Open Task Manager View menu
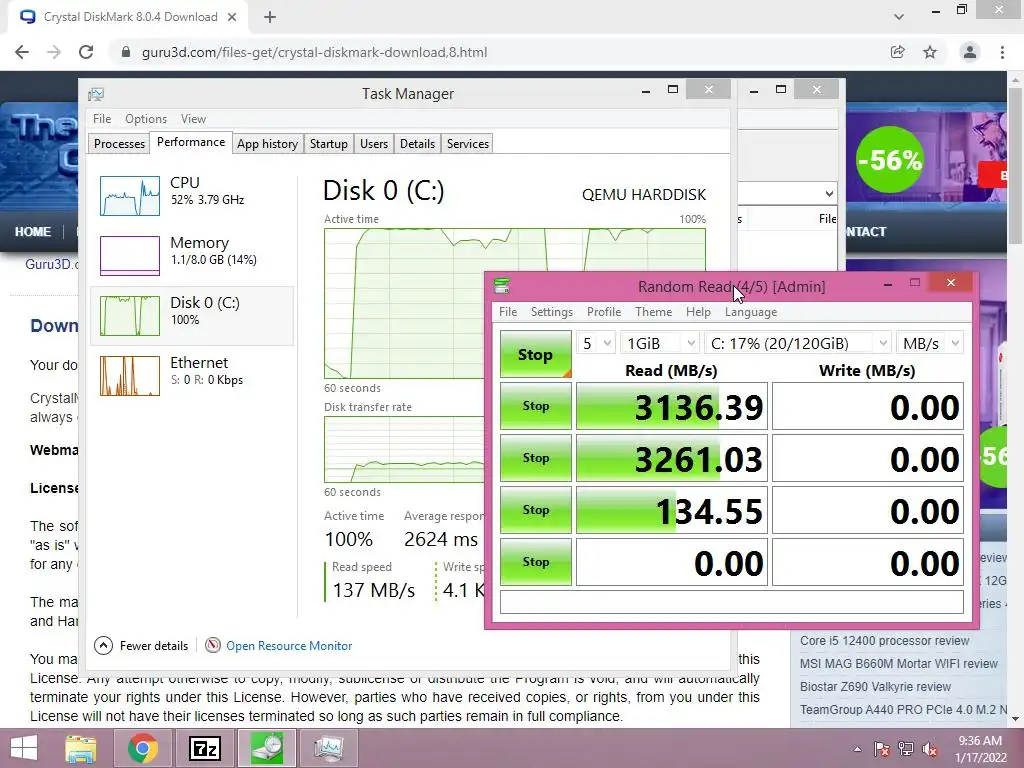The height and width of the screenshot is (768, 1024). click(x=193, y=119)
